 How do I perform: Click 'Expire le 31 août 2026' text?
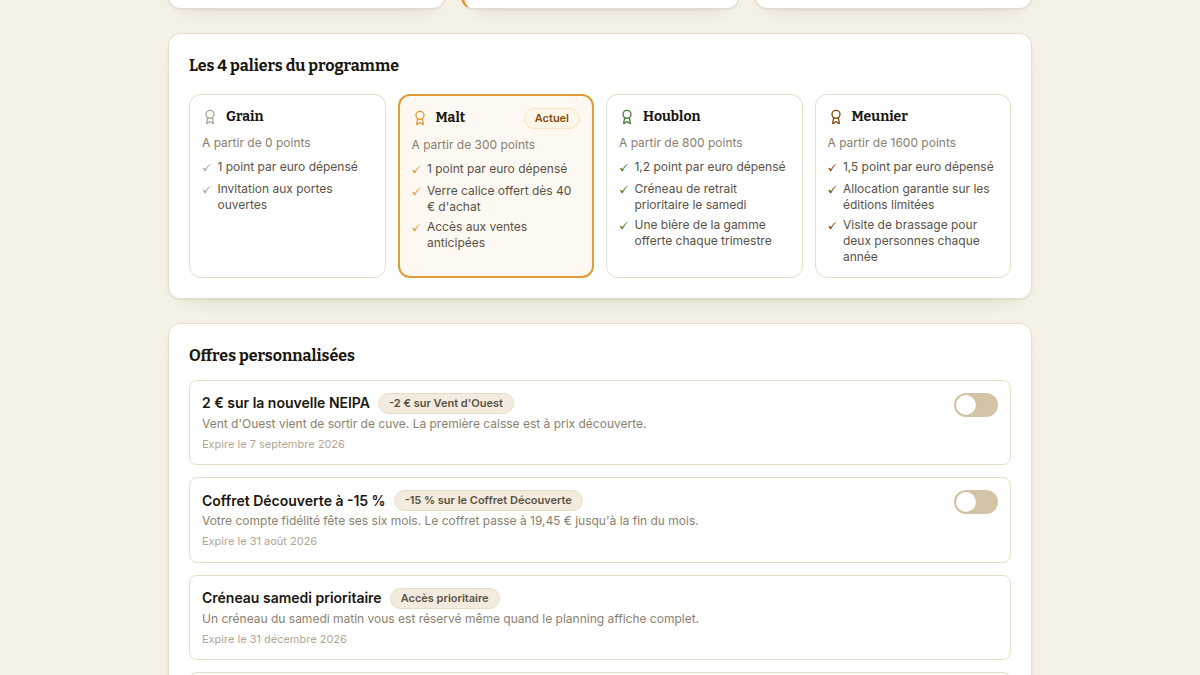click(x=259, y=541)
